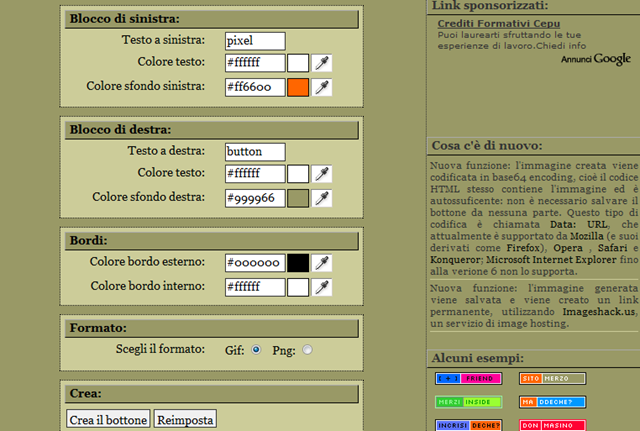
Task: Click the Scegli il formato label
Action: [160, 349]
